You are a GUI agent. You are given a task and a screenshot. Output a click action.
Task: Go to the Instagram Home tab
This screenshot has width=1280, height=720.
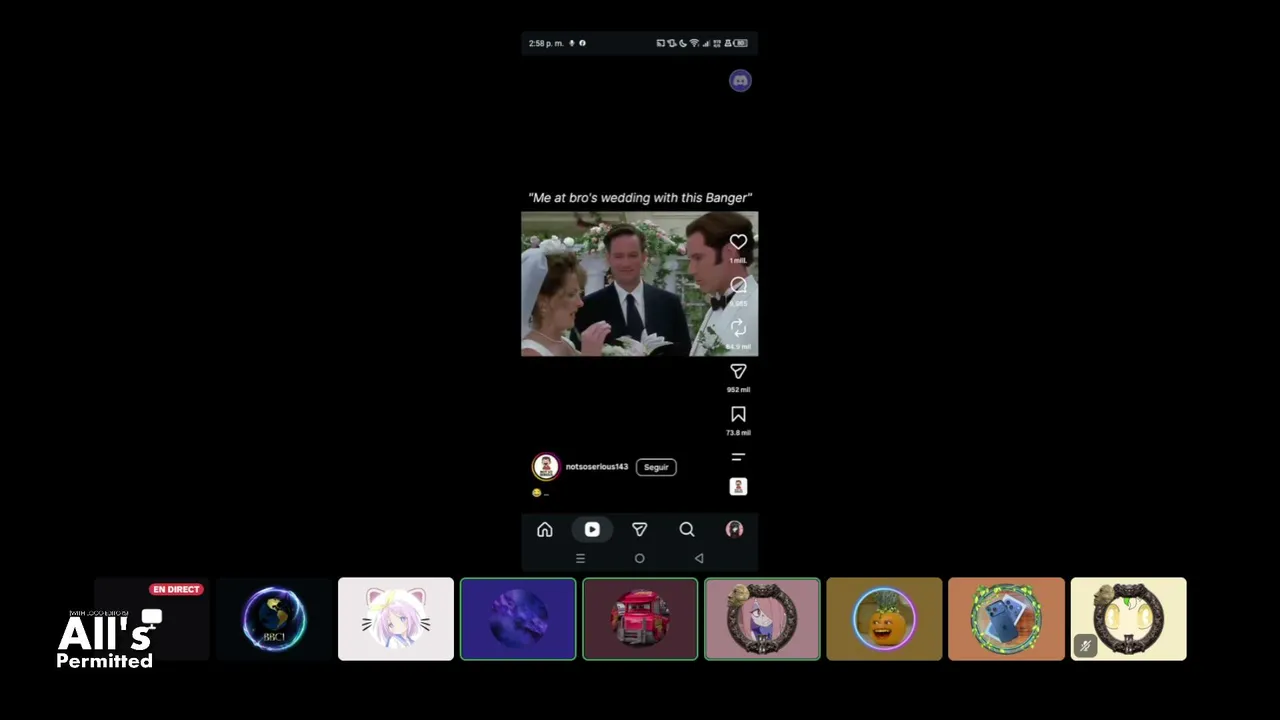pyautogui.click(x=545, y=530)
